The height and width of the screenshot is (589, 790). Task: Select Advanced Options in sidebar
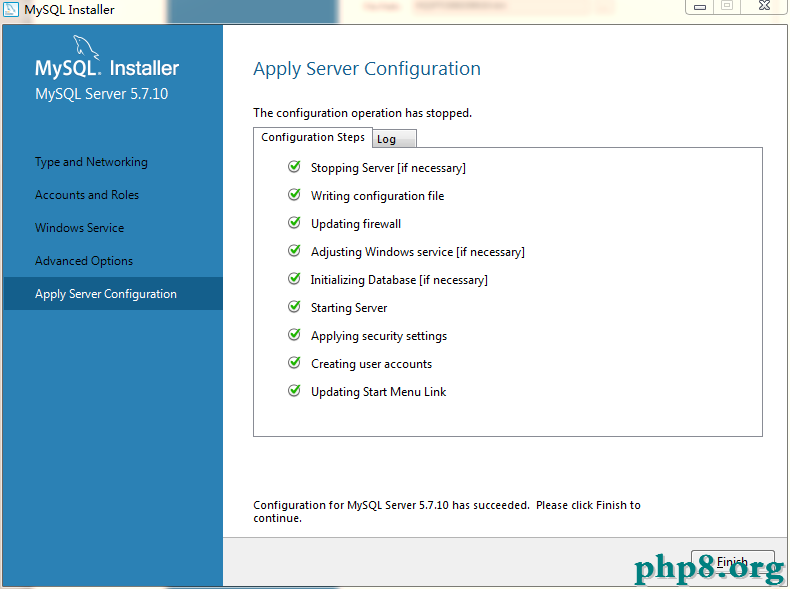84,261
